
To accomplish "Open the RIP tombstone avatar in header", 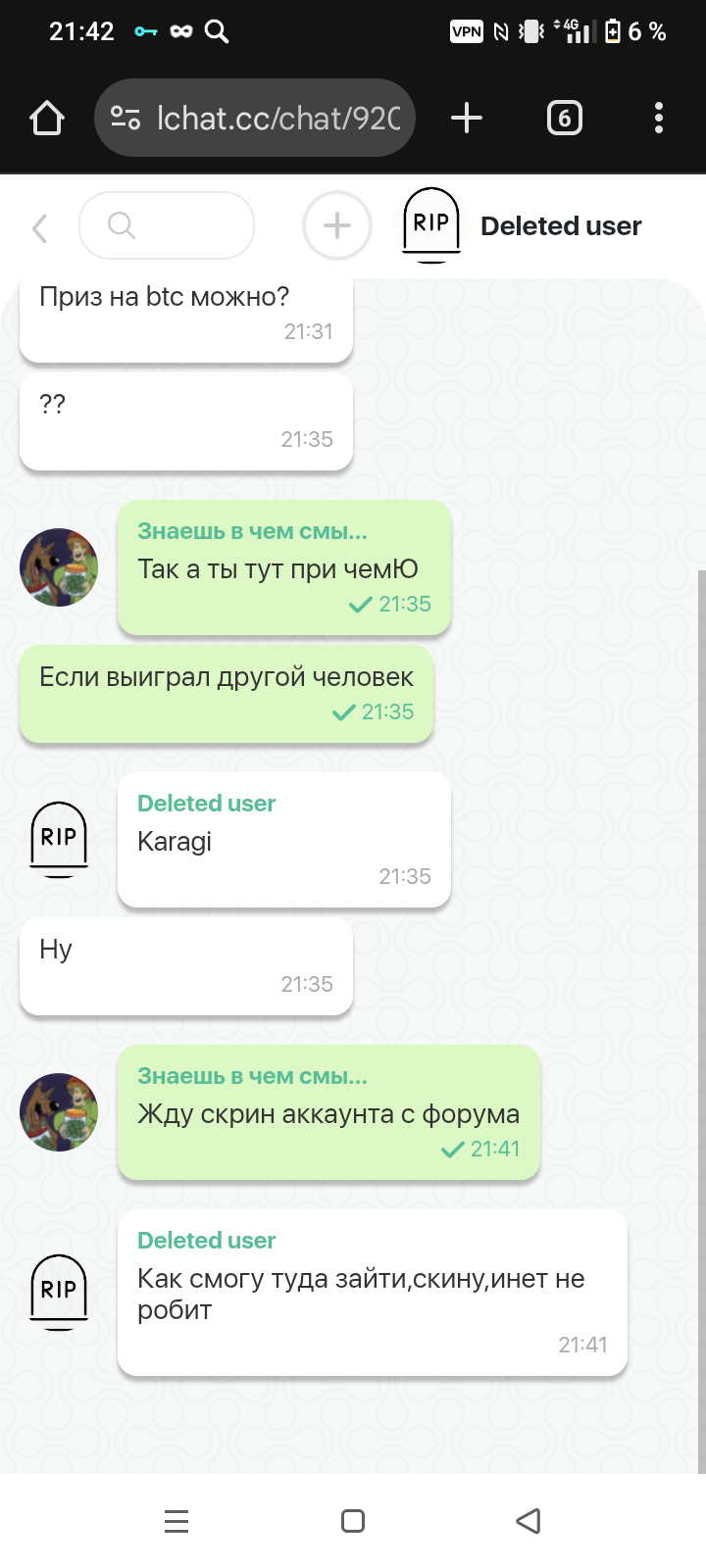I will click(x=431, y=225).
